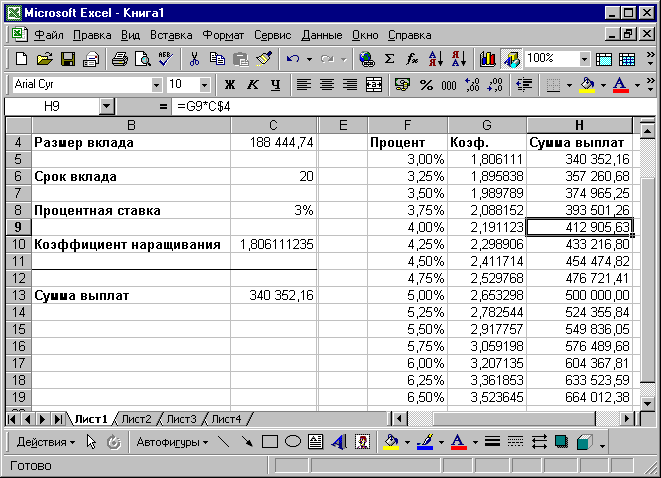This screenshot has width=661, height=478.
Task: Click the AutoSum sigma icon
Action: point(390,59)
